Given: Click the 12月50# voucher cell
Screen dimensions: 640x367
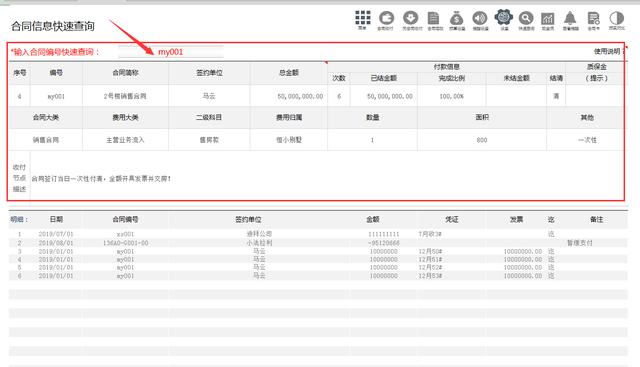Looking at the screenshot, I should pos(430,251).
